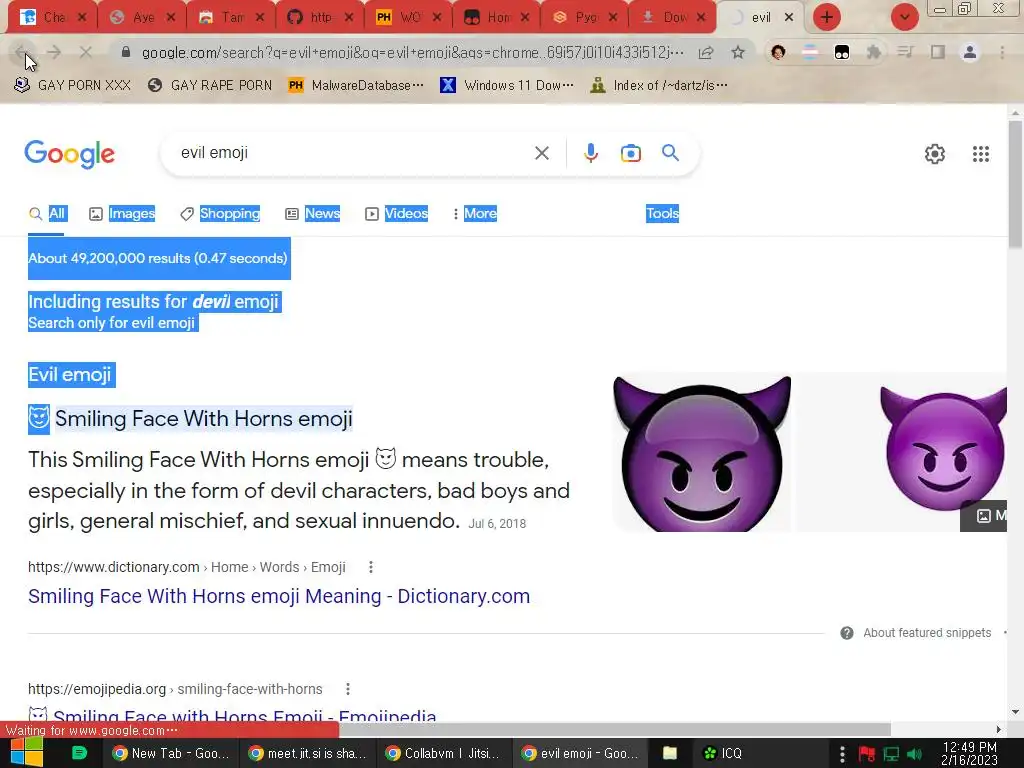Submit search with the magnifier icon

click(671, 153)
